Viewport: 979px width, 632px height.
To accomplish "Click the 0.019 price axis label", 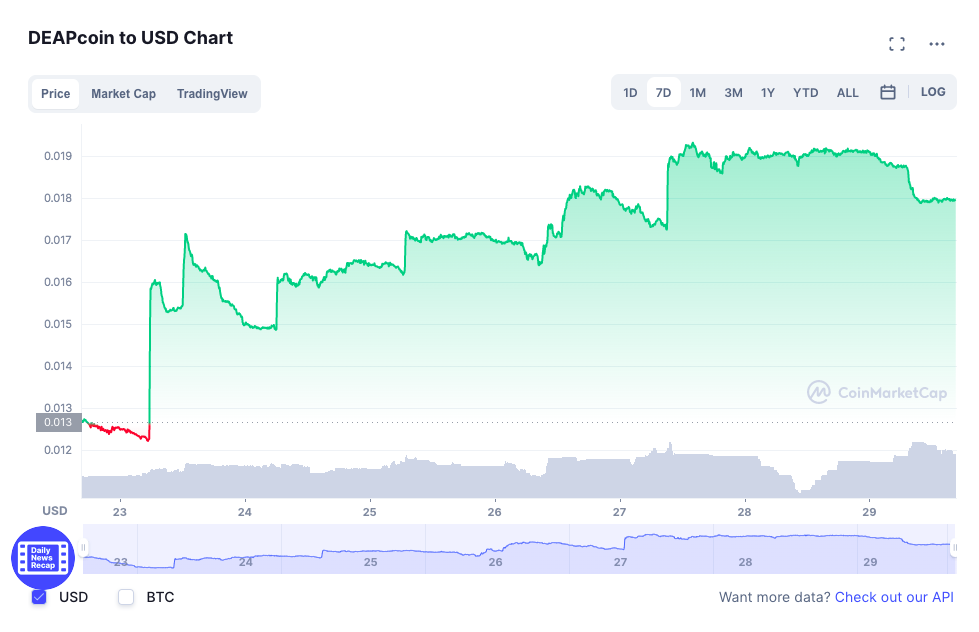I will pyautogui.click(x=58, y=156).
